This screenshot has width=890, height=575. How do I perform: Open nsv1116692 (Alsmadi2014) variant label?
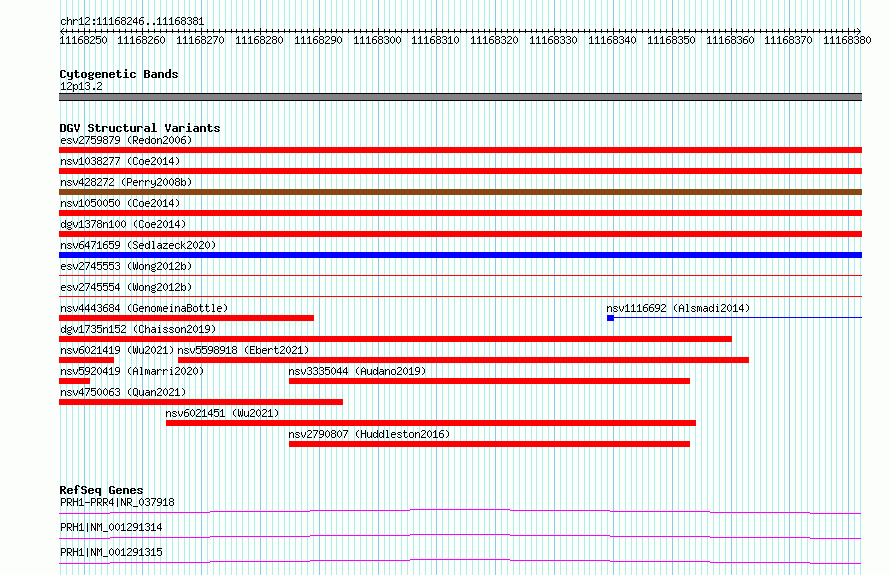point(678,308)
